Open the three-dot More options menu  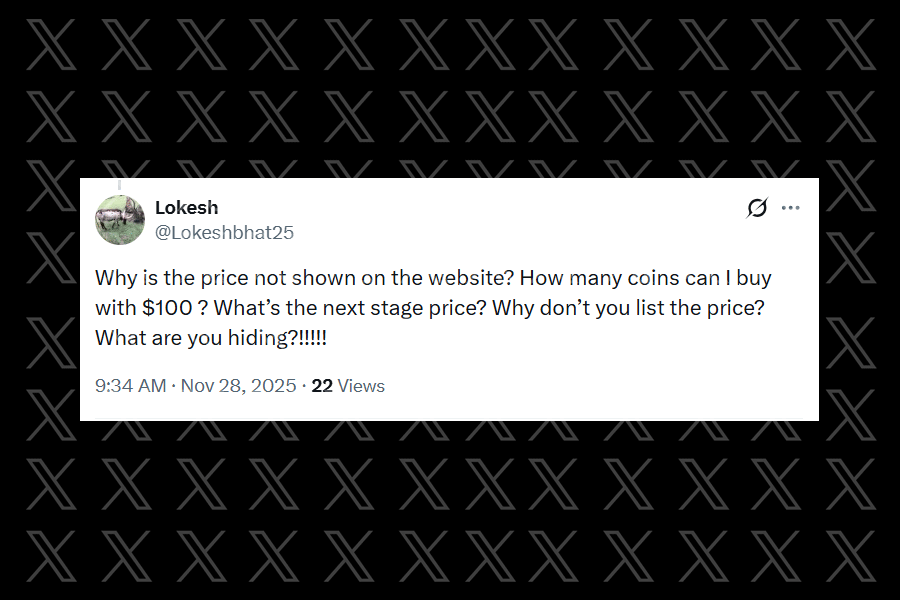790,207
